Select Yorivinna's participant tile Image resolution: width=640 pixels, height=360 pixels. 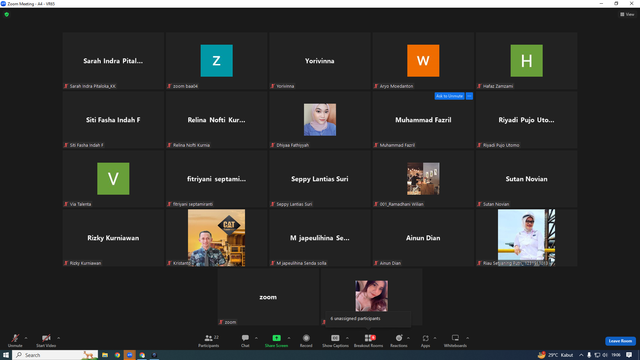(320, 61)
